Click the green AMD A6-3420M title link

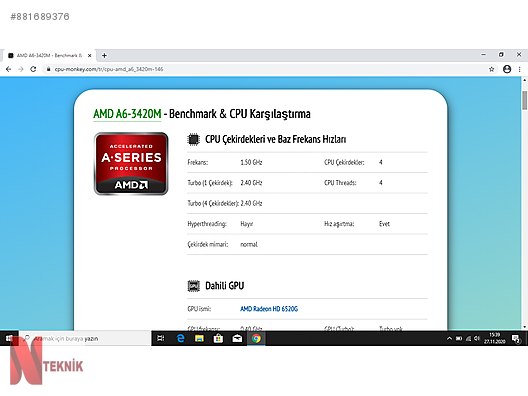click(x=127, y=114)
